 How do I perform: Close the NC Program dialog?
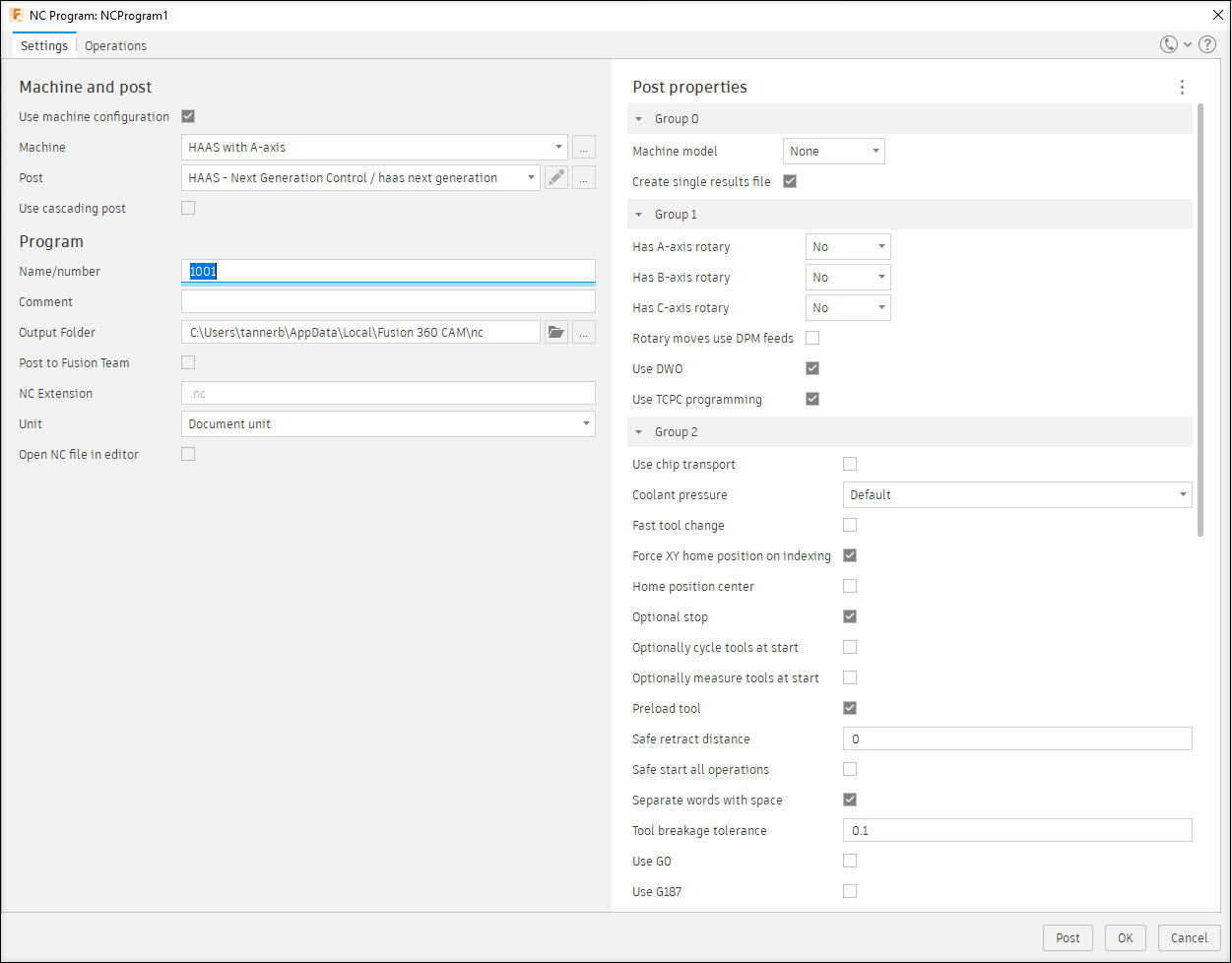tap(1217, 16)
